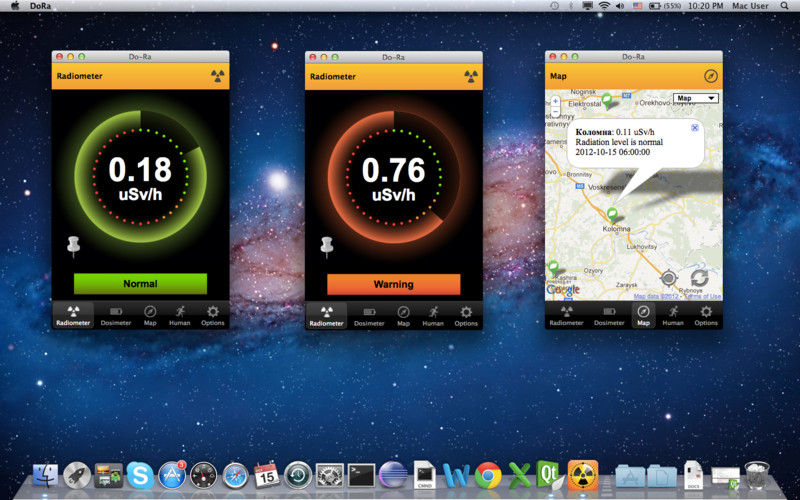Viewport: 800px width, 500px height.
Task: Click the Wi-Fi status icon in menu bar
Action: tap(604, 6)
